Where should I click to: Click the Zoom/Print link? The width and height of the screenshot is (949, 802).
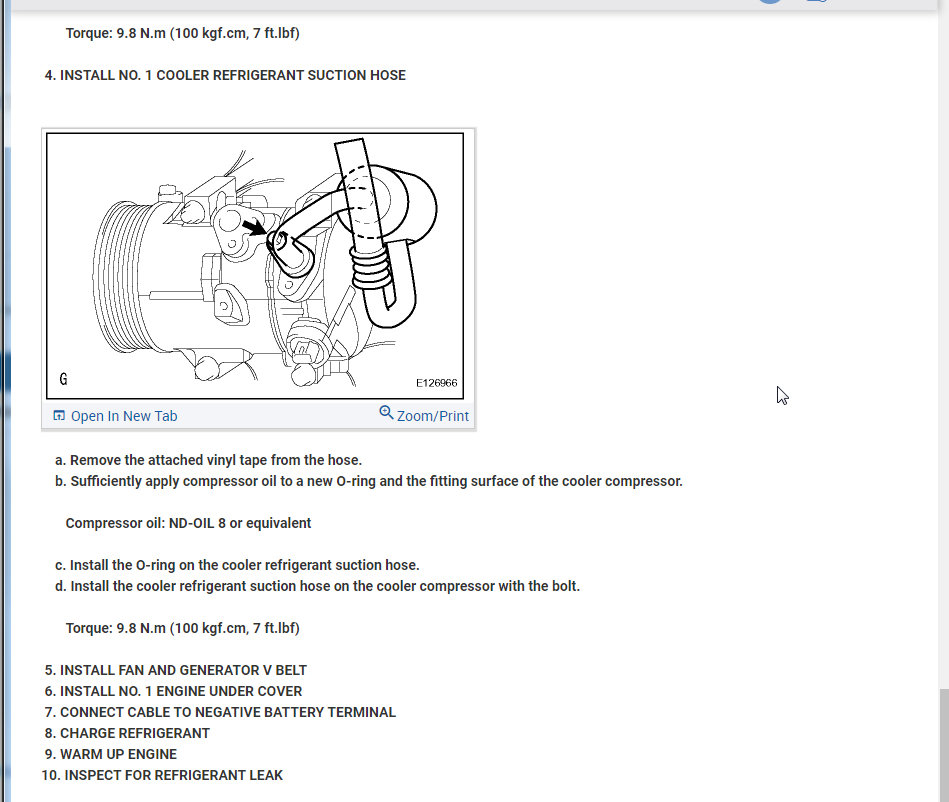[x=432, y=416]
